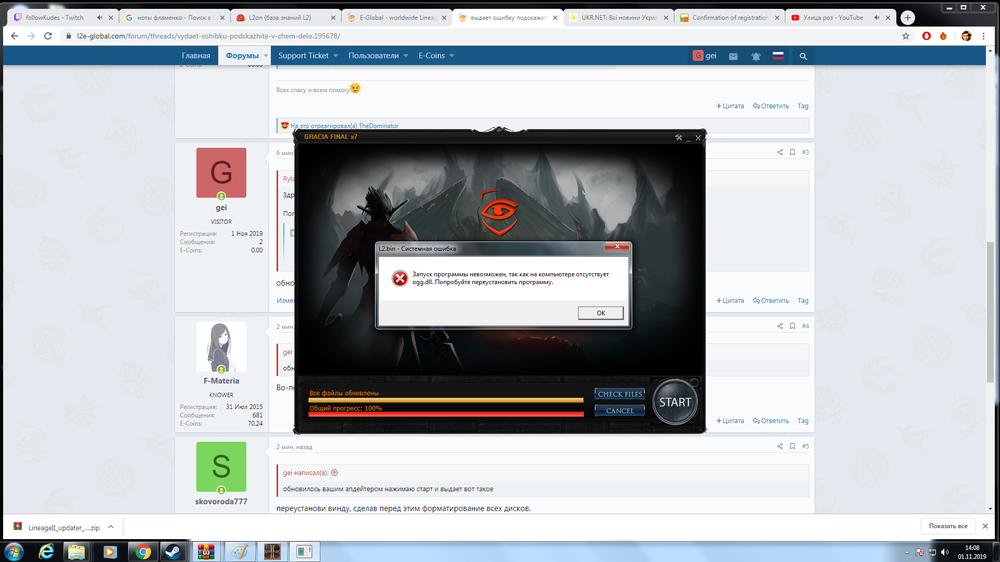This screenshot has width=1000, height=562.
Task: Click the CHECK FILES launcher button
Action: coord(619,394)
